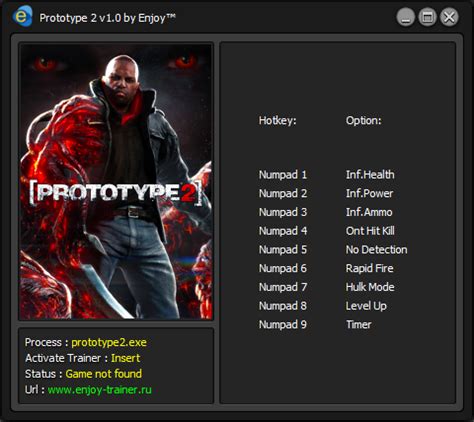Viewport: 474px width, 422px height.
Task: Select the 'Numpad 5' hotkey text
Action: click(x=283, y=250)
